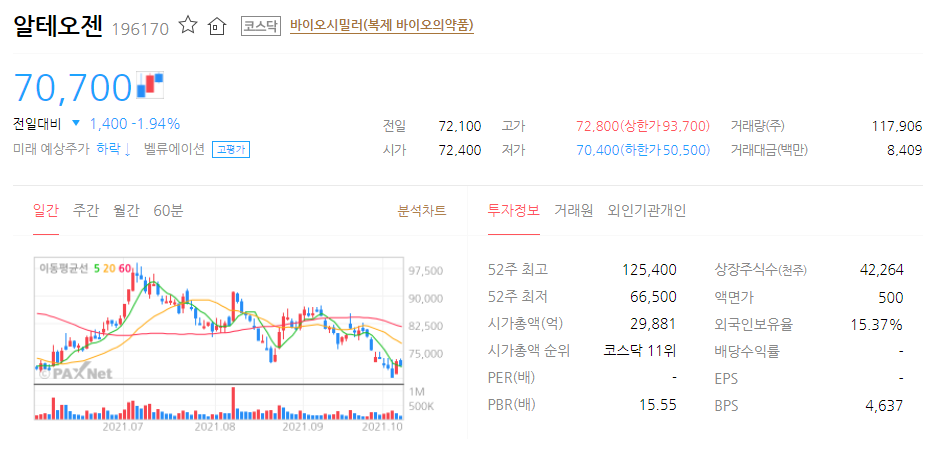Click the 52주 최고 value 125,400
The width and height of the screenshot is (935, 453).
(649, 269)
